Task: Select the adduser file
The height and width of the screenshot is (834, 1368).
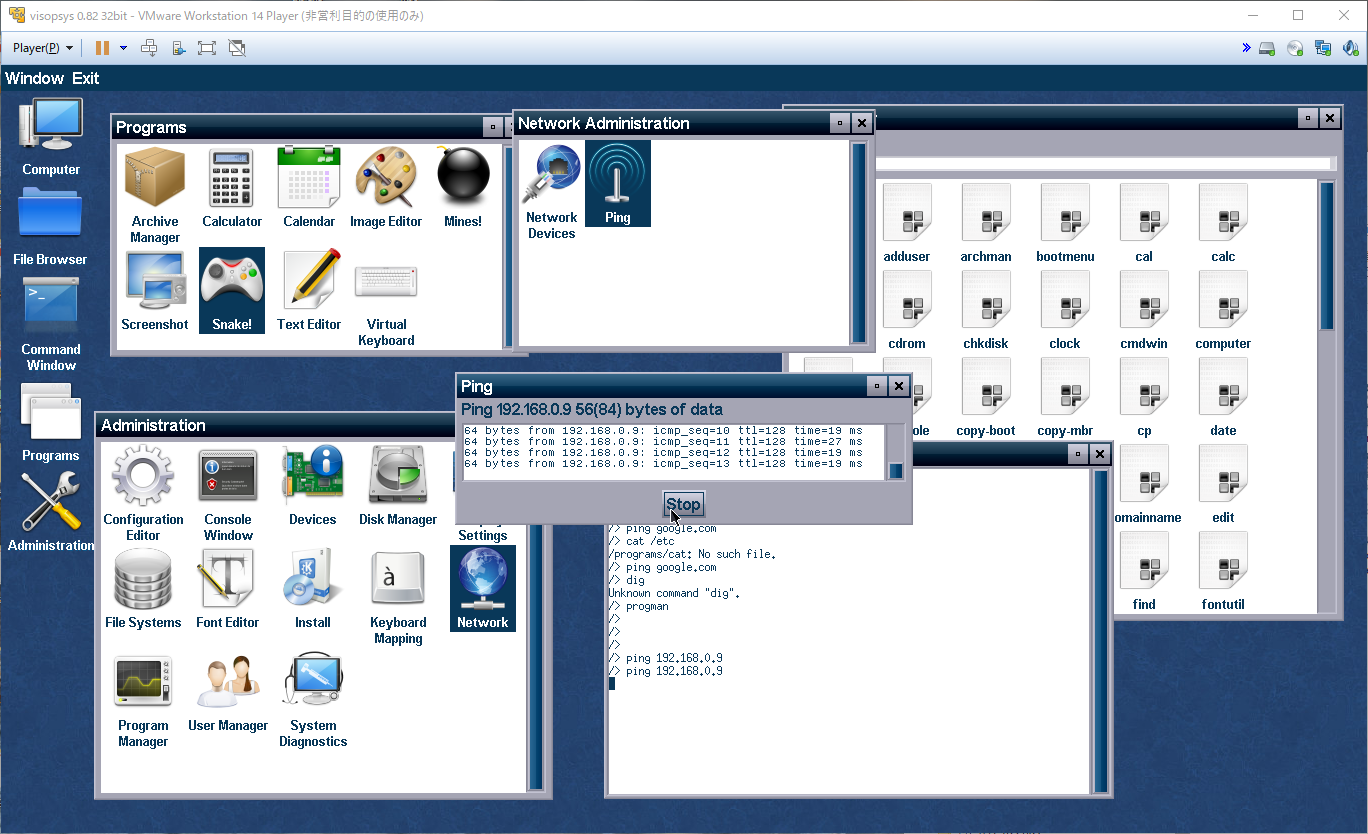Action: 907,223
